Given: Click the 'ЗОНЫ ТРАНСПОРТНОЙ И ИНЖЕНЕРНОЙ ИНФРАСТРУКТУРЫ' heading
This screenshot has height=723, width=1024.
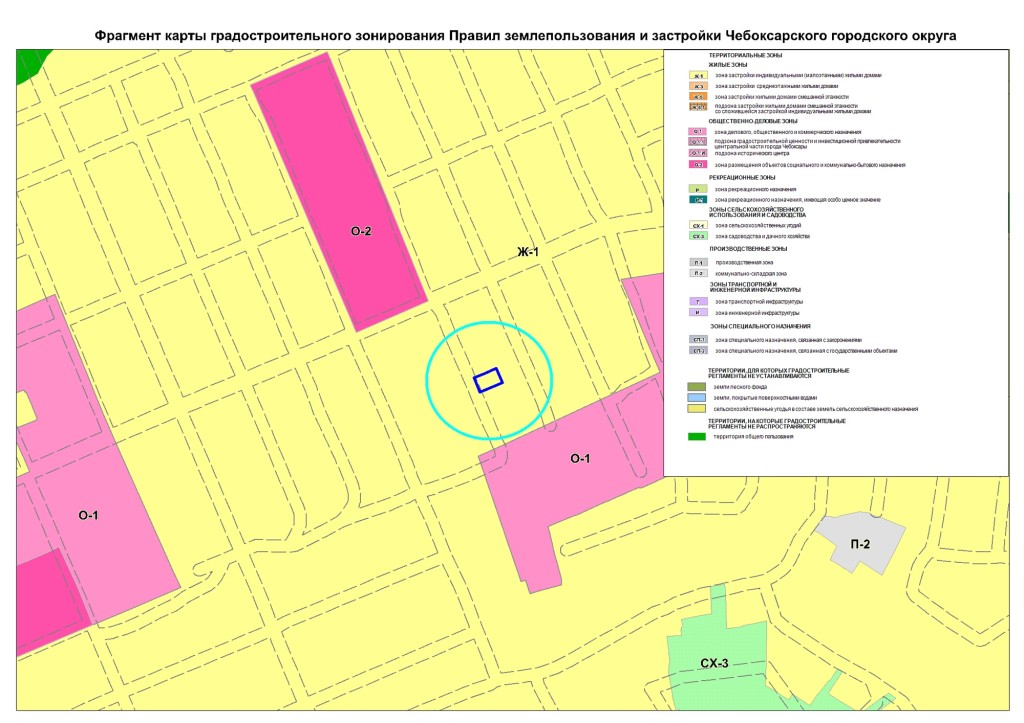Looking at the screenshot, I should pos(755,287).
